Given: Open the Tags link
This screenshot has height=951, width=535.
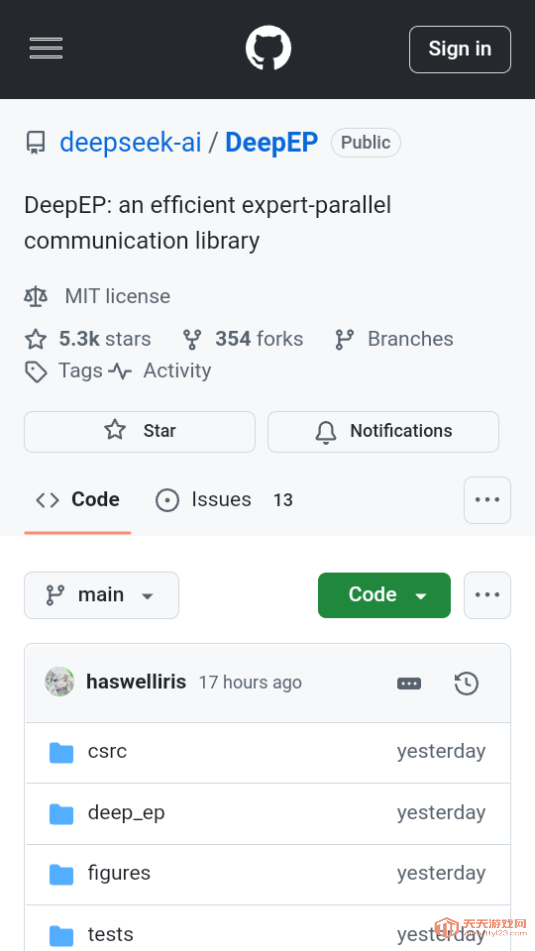Looking at the screenshot, I should click(64, 371).
